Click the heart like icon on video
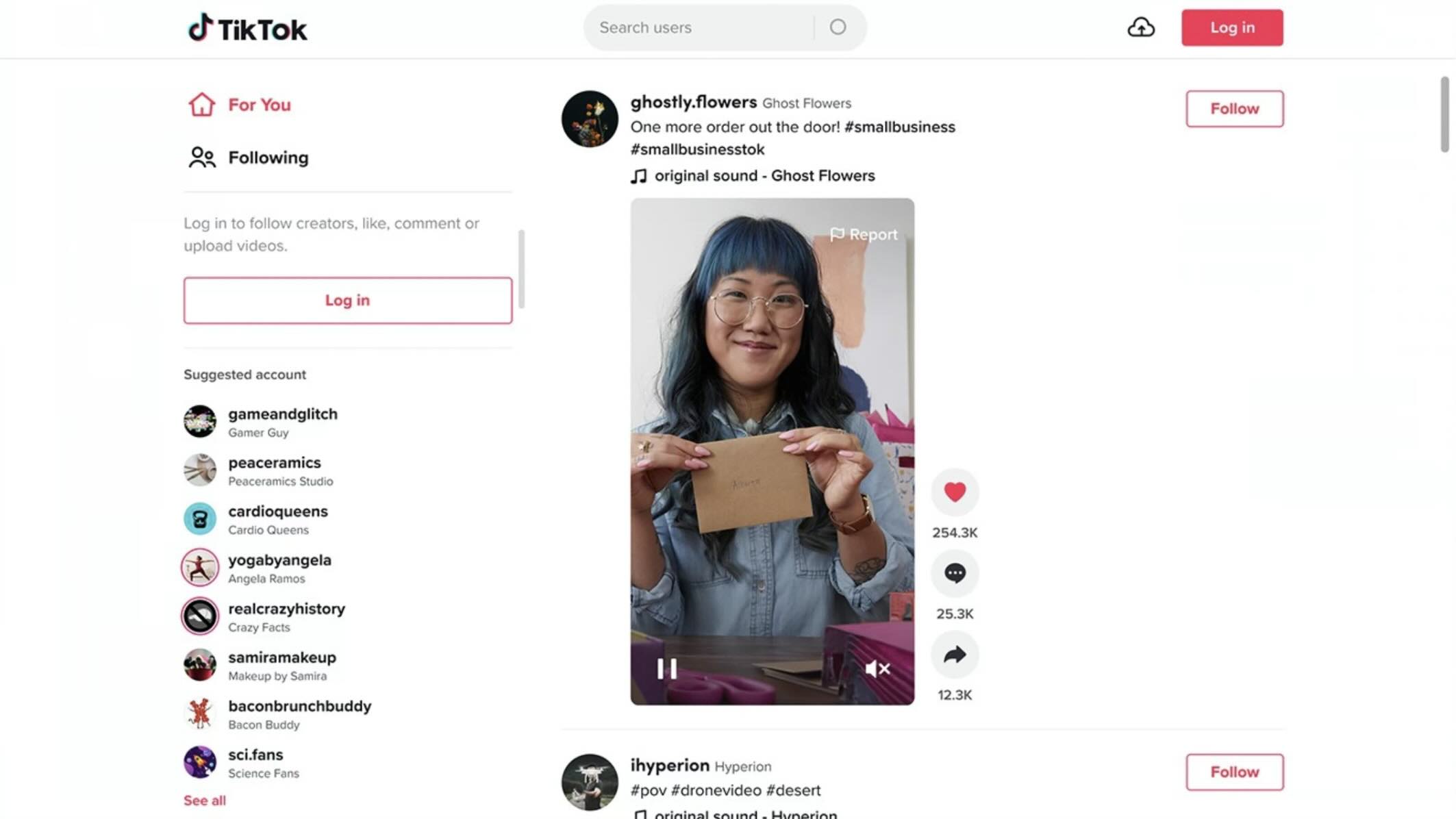This screenshot has height=819, width=1456. [x=955, y=491]
